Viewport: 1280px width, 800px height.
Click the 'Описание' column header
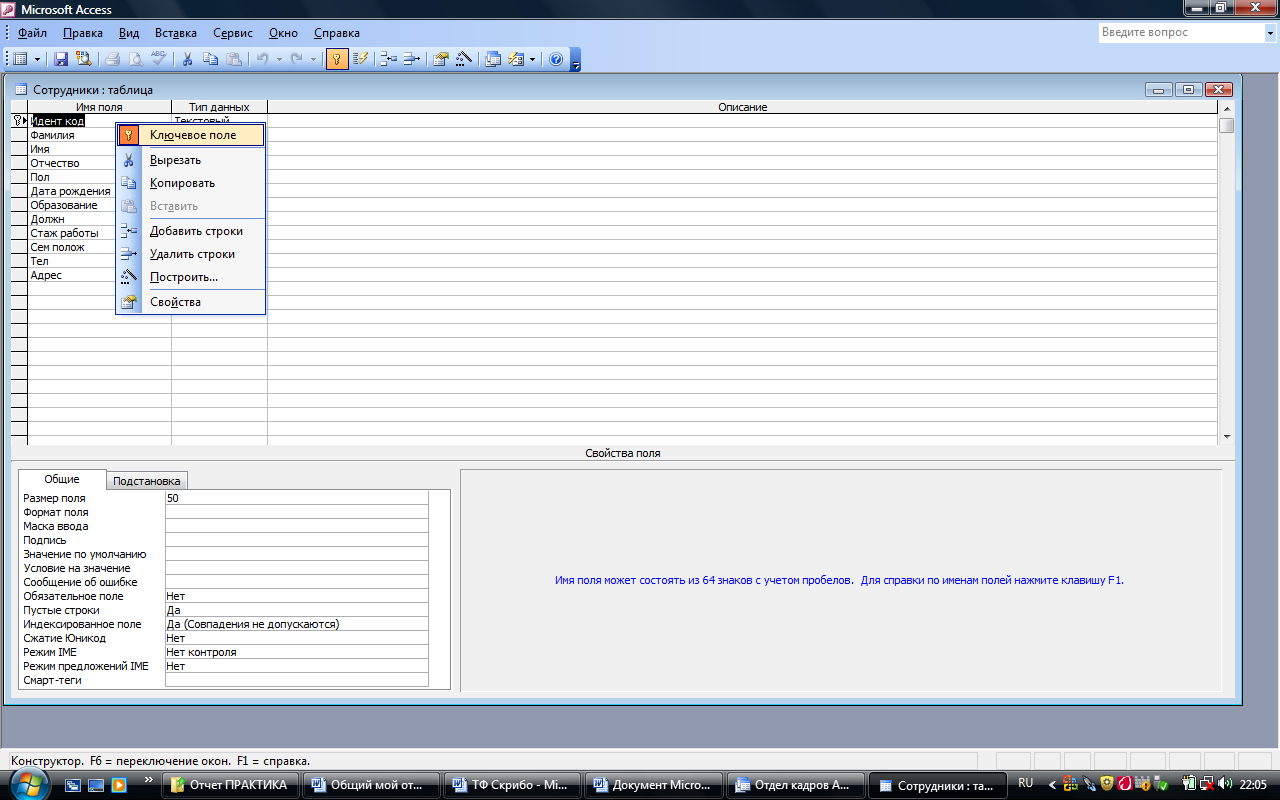[x=743, y=107]
